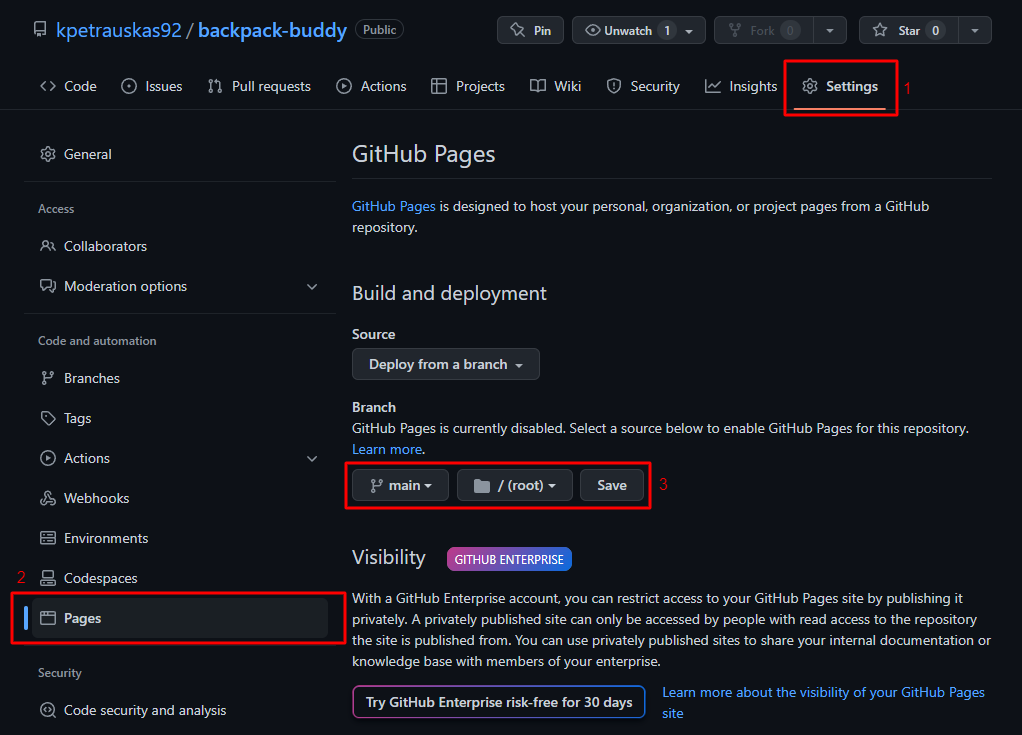The width and height of the screenshot is (1022, 735).
Task: Open the GitHub Pages documentation link
Action: click(x=394, y=207)
